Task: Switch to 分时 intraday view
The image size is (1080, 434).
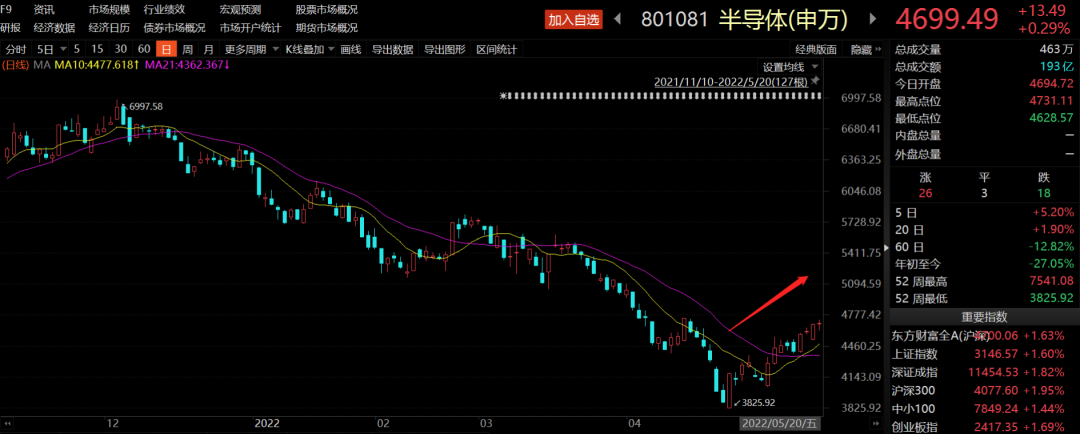Action: [x=16, y=50]
